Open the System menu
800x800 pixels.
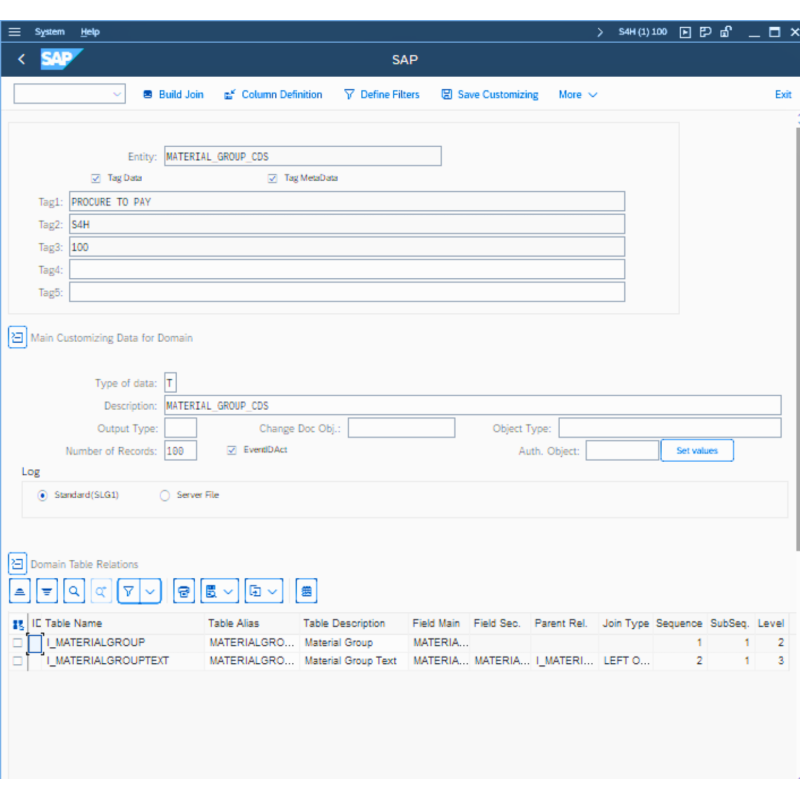(x=49, y=31)
